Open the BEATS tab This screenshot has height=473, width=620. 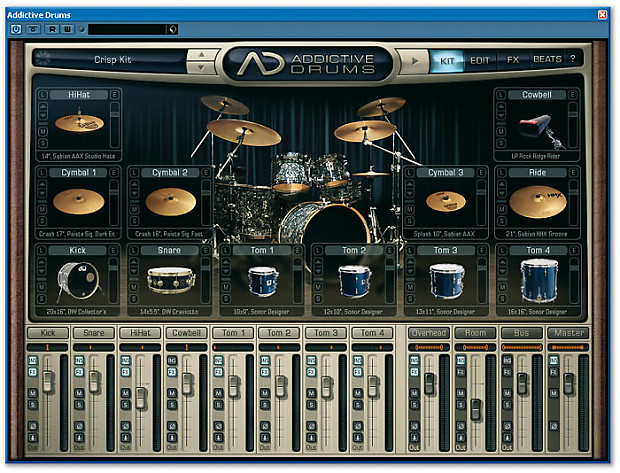(x=547, y=59)
